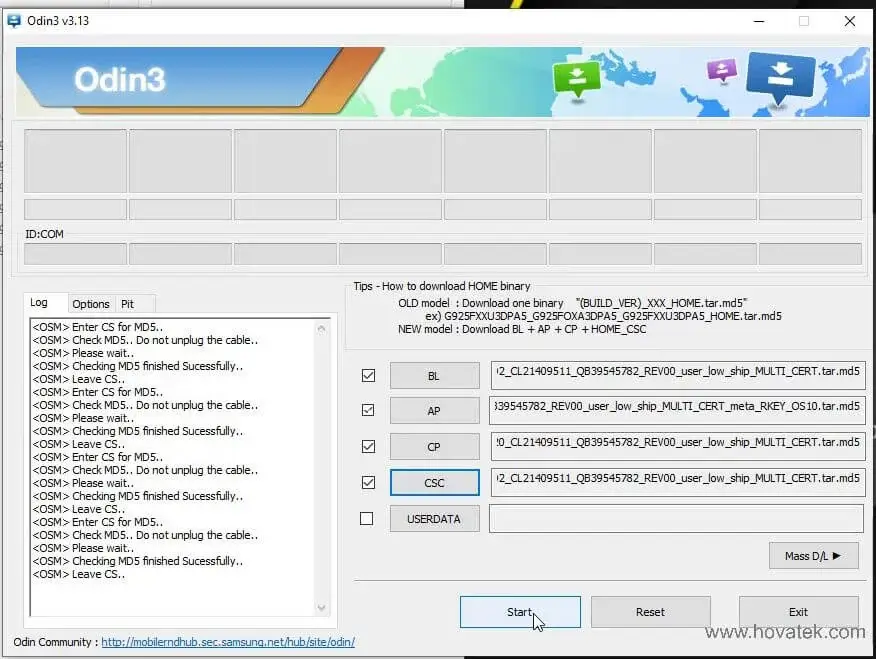Screen dimensions: 876x659
Task: Enable the USERDATA checkbox
Action: click(x=367, y=518)
